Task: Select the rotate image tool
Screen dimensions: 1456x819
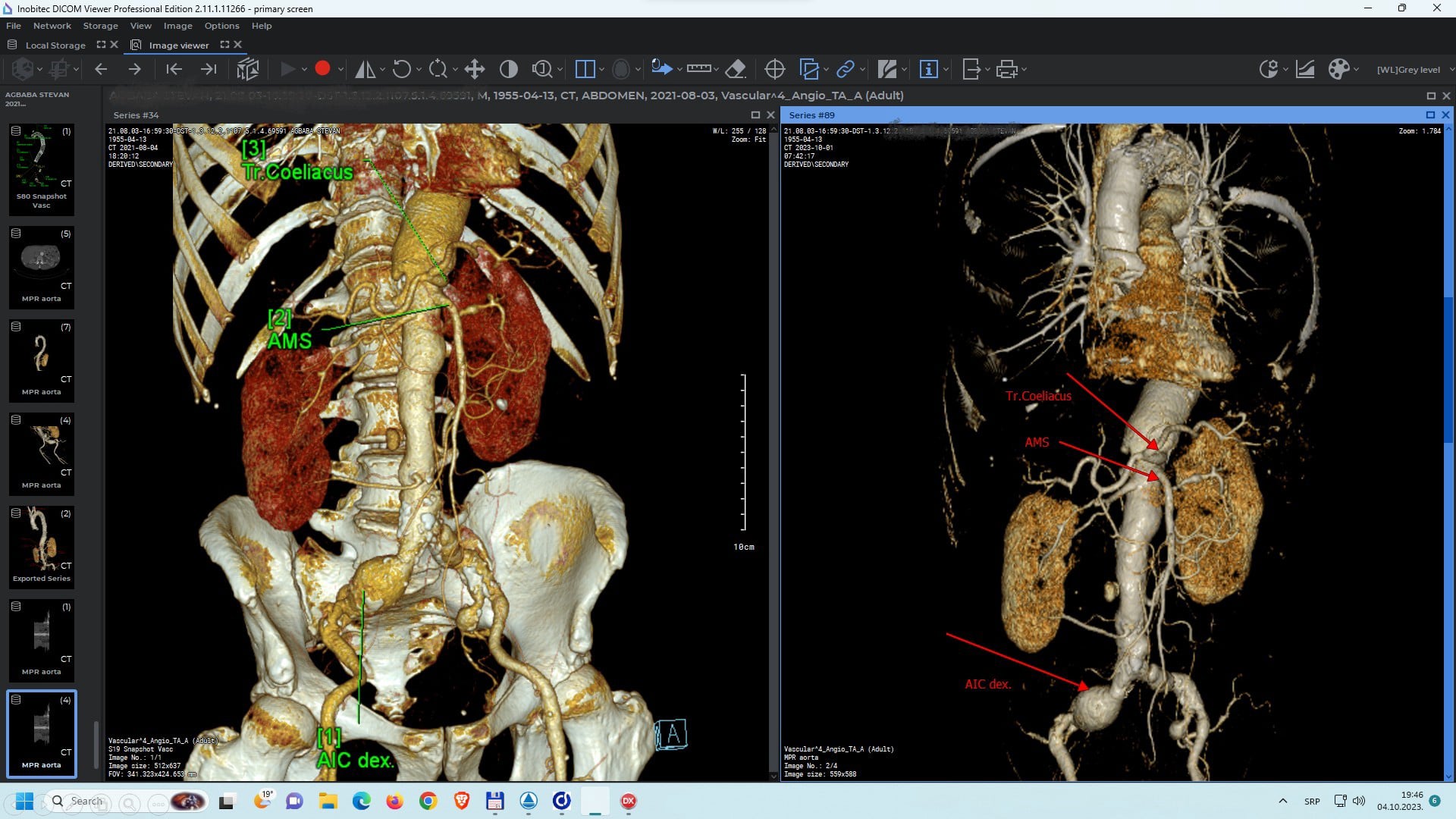Action: coord(401,69)
